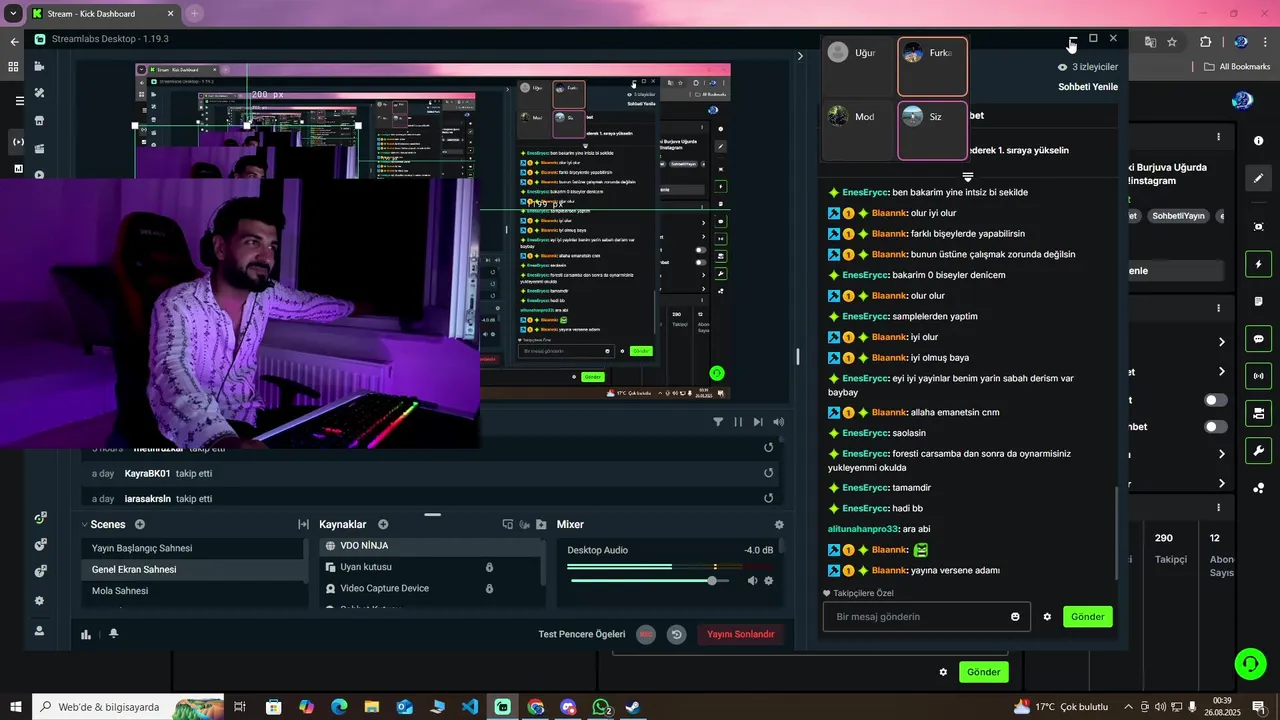Open notifications bell in Streamlabs footer
Image resolution: width=1280 pixels, height=720 pixels.
tap(113, 633)
